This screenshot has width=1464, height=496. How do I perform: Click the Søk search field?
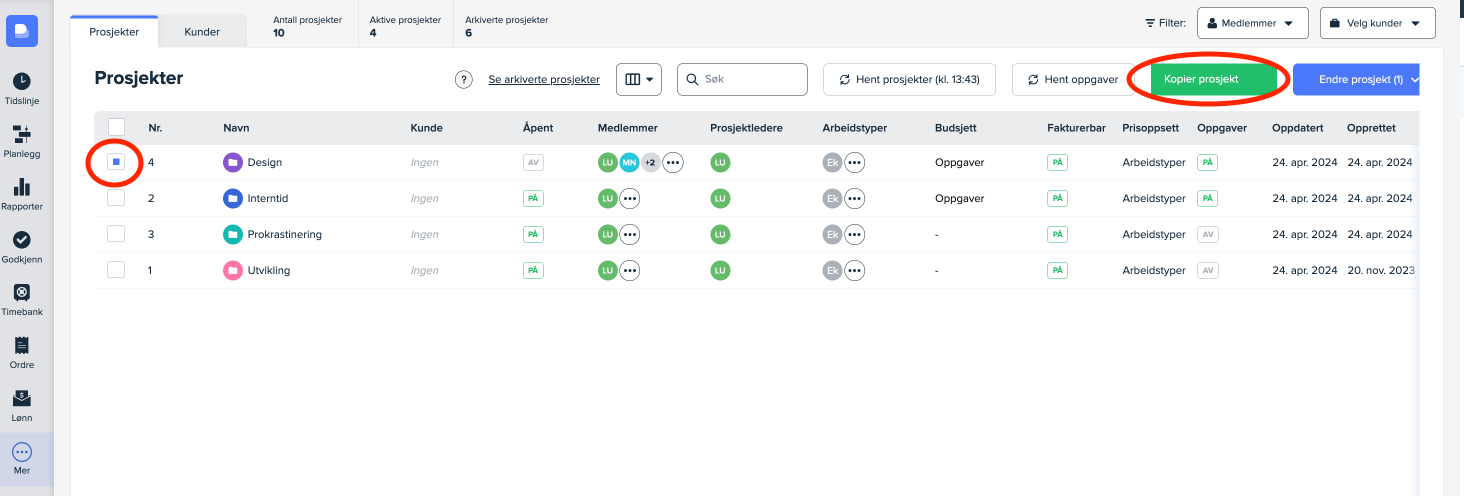coord(750,80)
